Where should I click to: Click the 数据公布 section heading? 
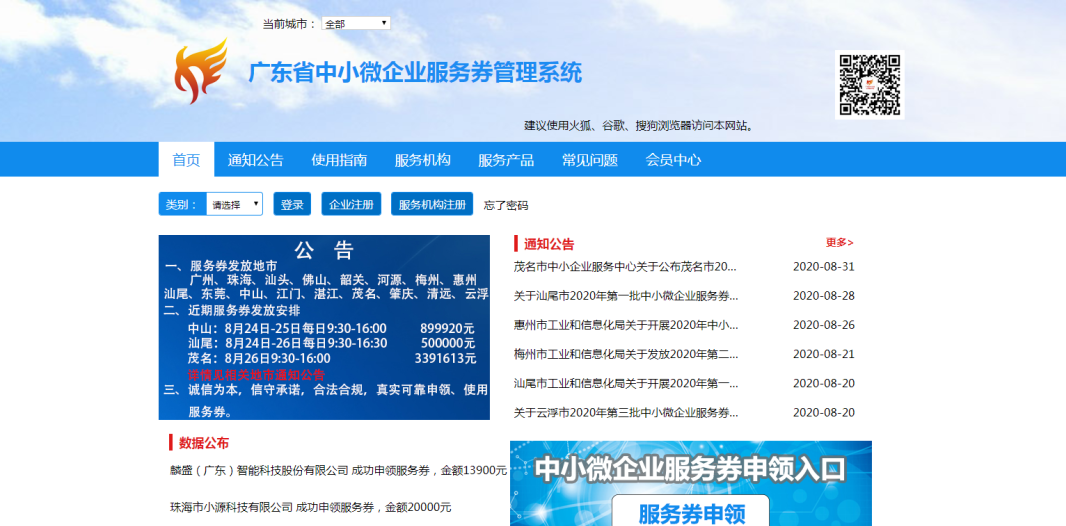click(x=204, y=444)
